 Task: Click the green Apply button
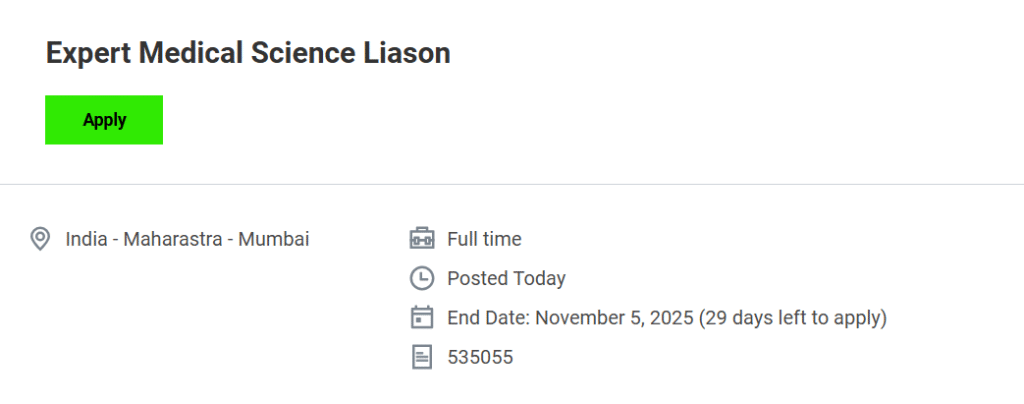(x=104, y=120)
